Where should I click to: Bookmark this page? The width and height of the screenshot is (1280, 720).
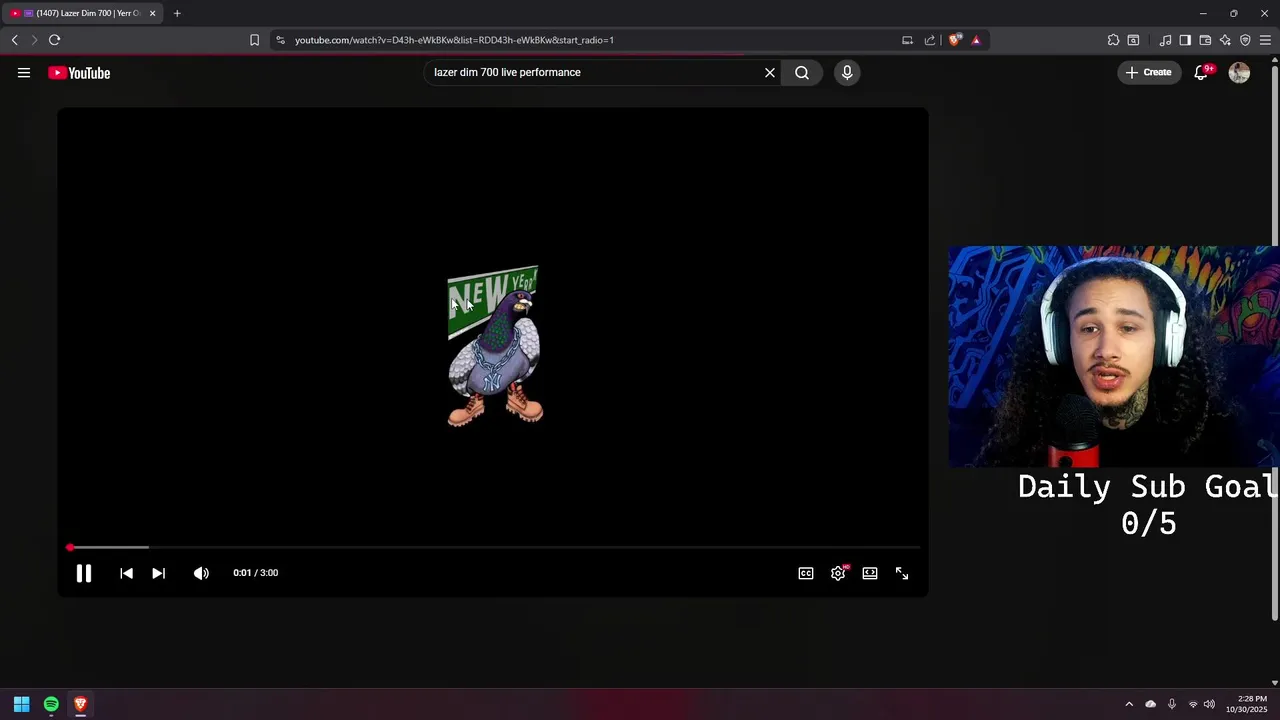tap(254, 40)
